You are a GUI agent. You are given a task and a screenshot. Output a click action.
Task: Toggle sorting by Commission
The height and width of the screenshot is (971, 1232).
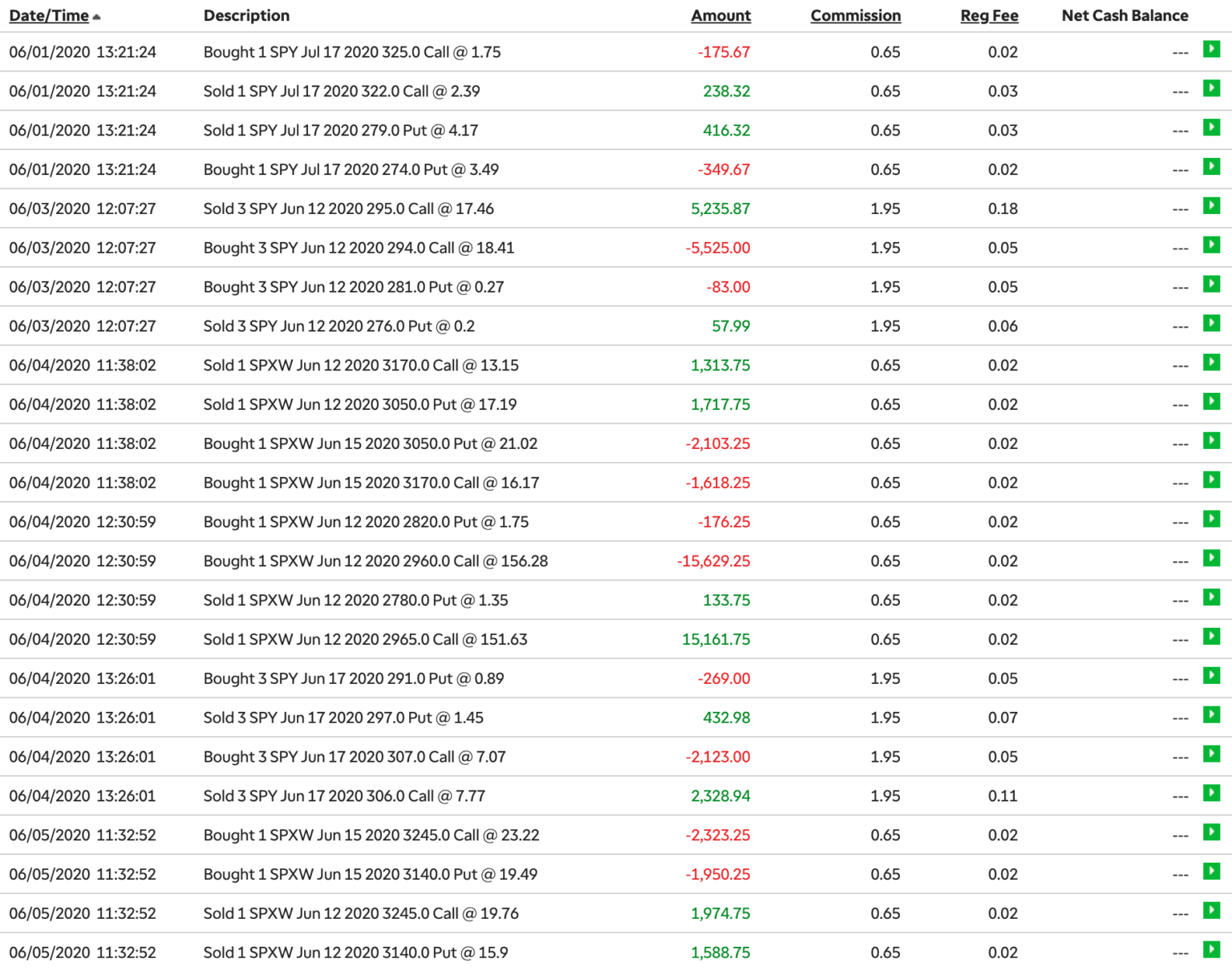[x=855, y=15]
